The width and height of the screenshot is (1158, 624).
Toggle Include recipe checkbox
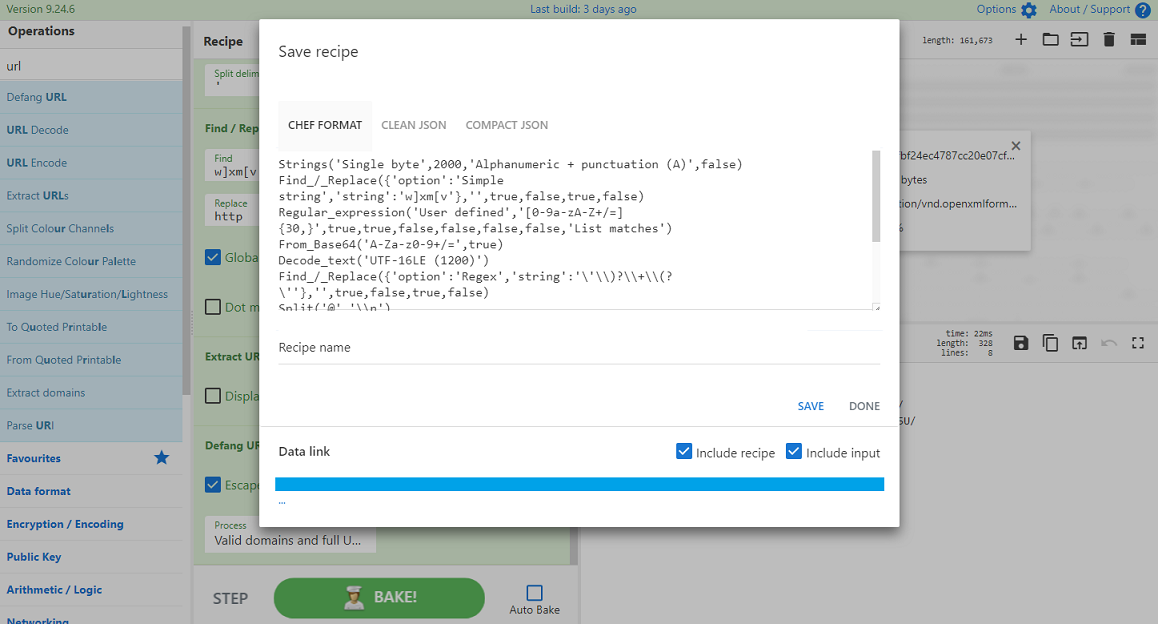point(684,451)
